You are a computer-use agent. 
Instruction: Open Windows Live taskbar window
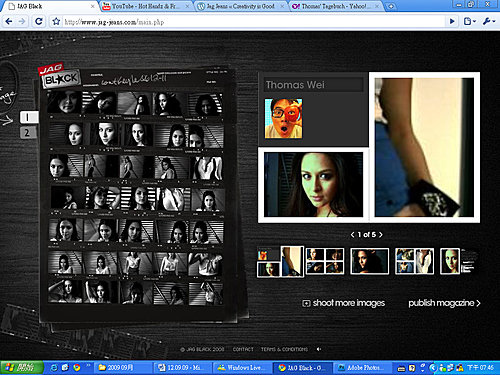point(241,367)
